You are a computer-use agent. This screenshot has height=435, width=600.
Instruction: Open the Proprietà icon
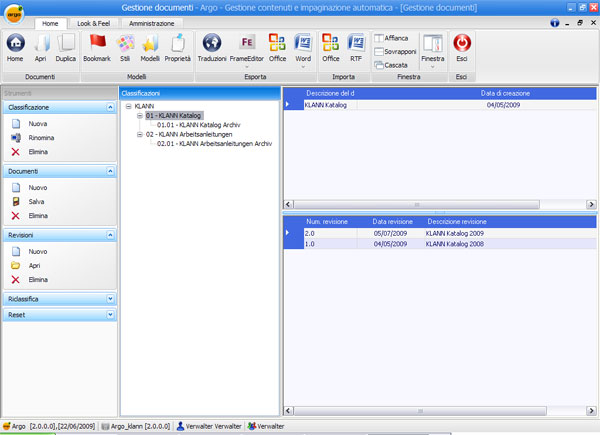178,48
